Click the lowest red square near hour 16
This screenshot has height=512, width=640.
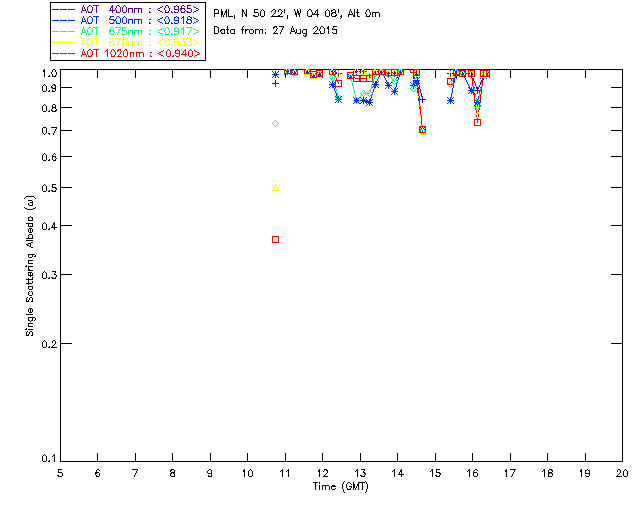[478, 122]
